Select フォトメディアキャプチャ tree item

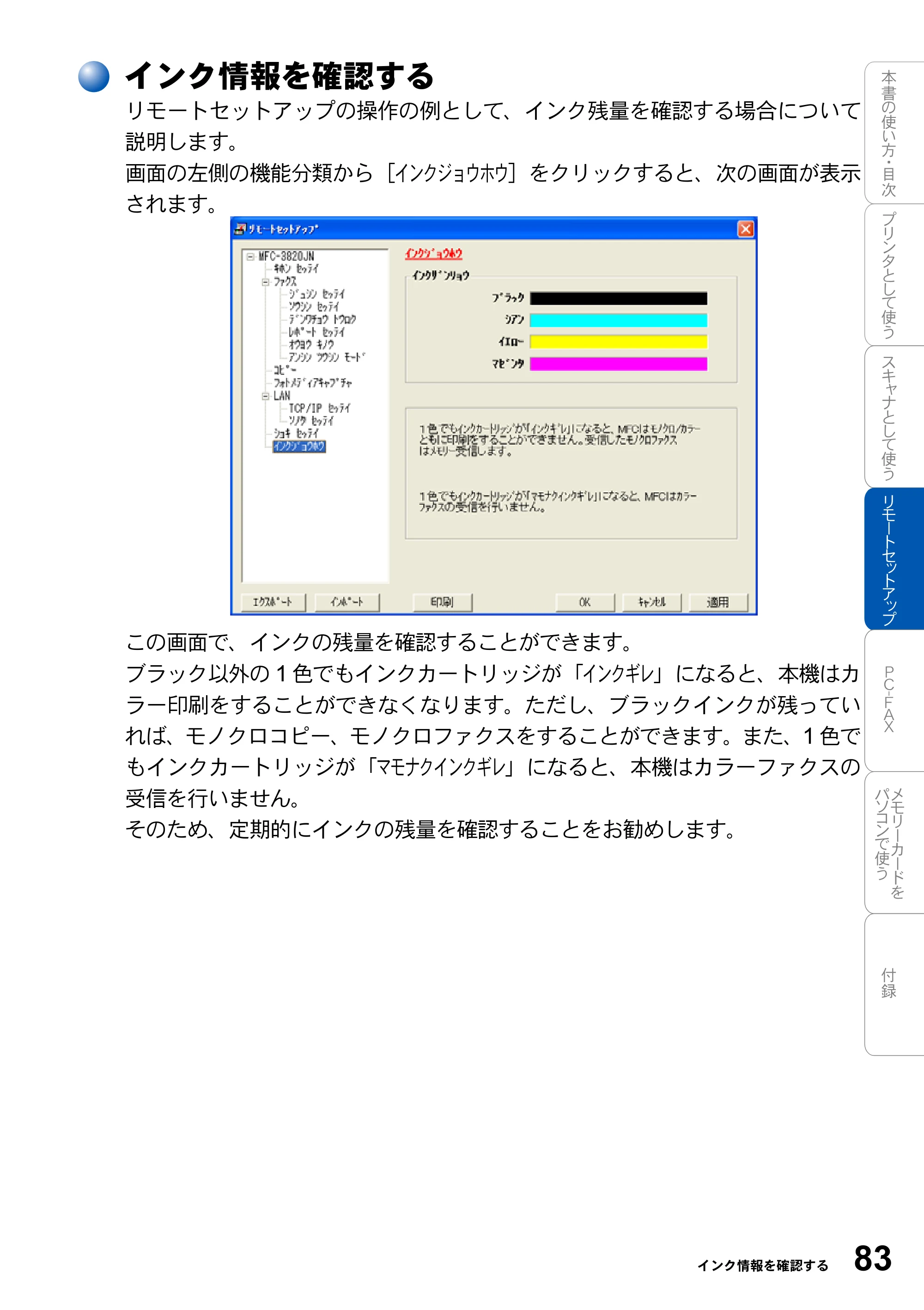[313, 383]
